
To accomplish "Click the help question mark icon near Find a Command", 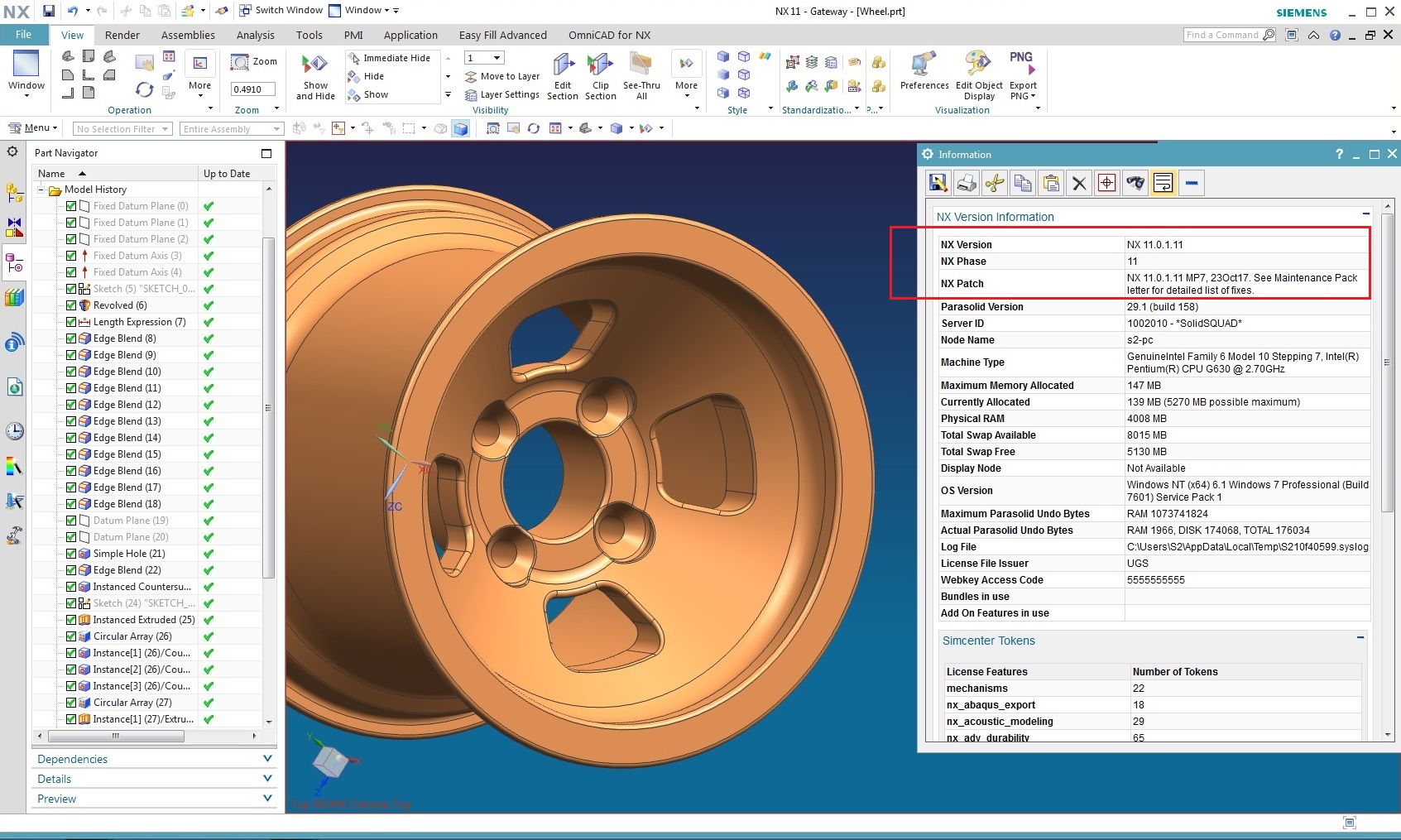I will [1335, 35].
